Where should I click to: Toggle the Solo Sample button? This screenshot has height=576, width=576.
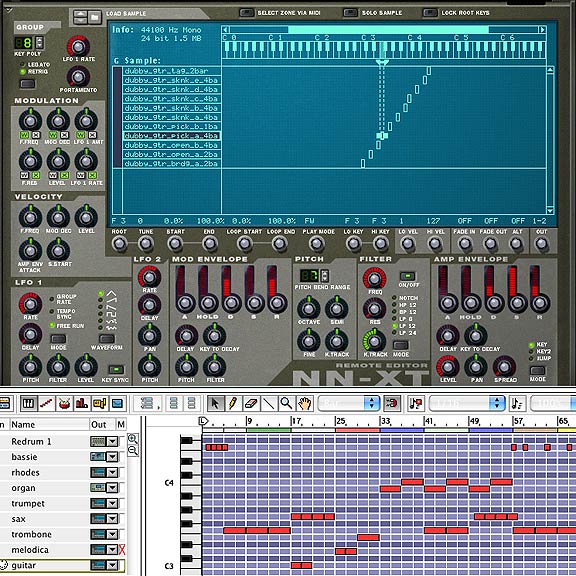pos(350,13)
